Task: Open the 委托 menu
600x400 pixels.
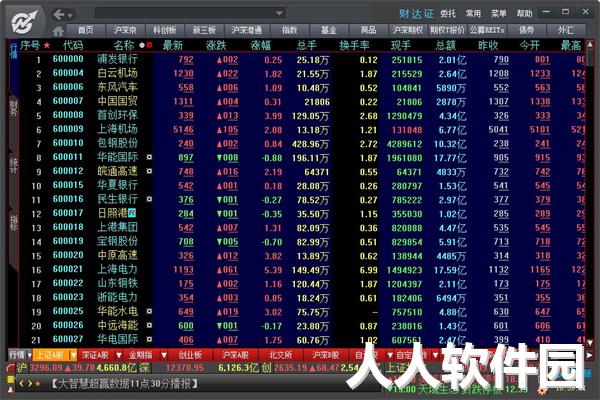Action: click(x=448, y=14)
